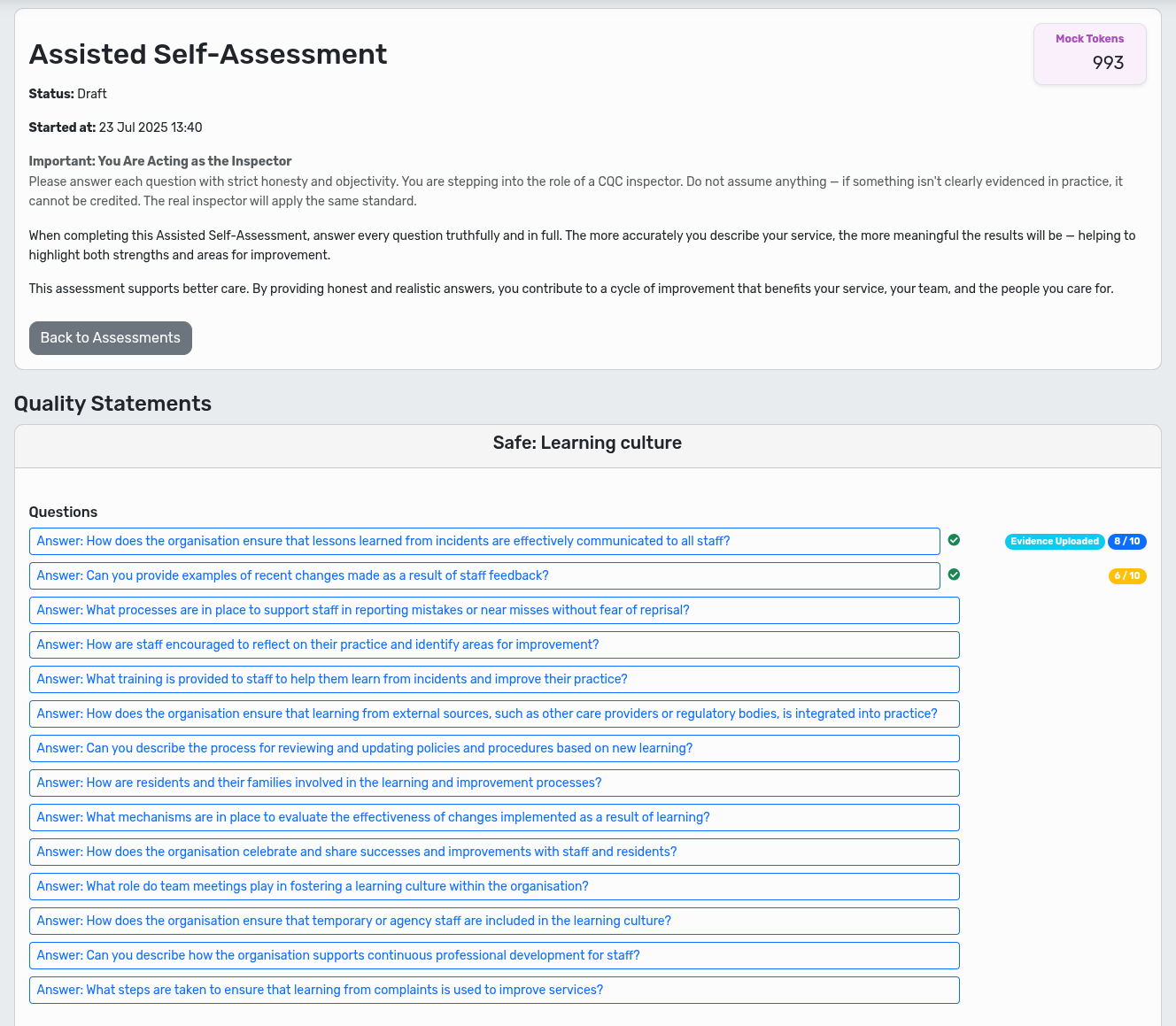Image resolution: width=1176 pixels, height=1026 pixels.
Task: Click the green checkmark beside the incidents question
Action: [954, 540]
